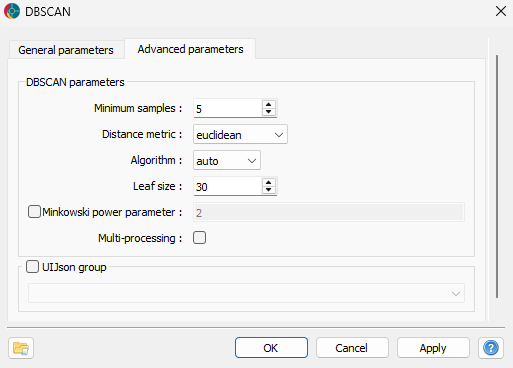This screenshot has width=513, height=368.
Task: Click into the Minimum samples field
Action: coord(228,108)
